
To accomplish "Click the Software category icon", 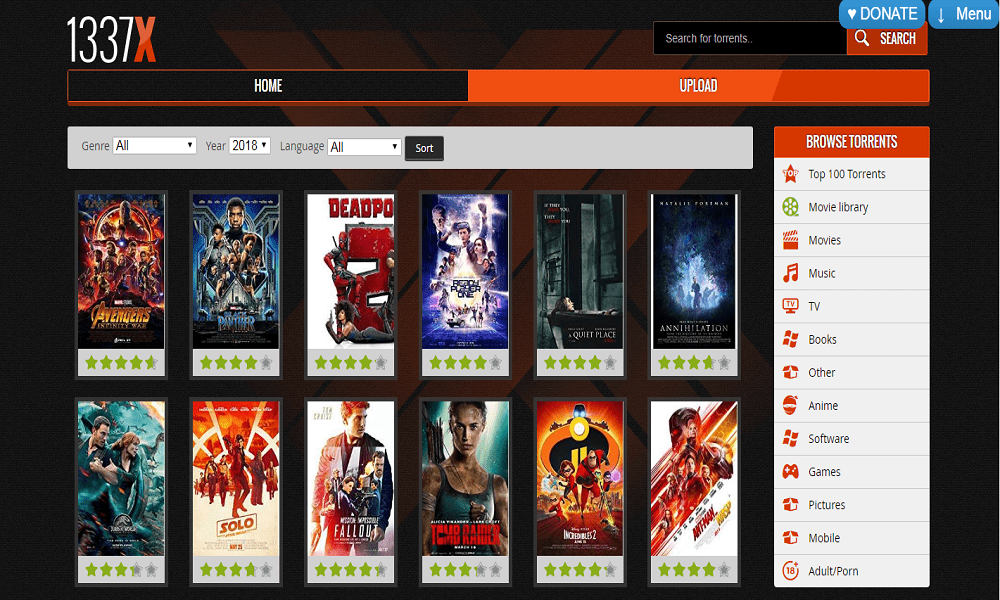I will [x=791, y=439].
